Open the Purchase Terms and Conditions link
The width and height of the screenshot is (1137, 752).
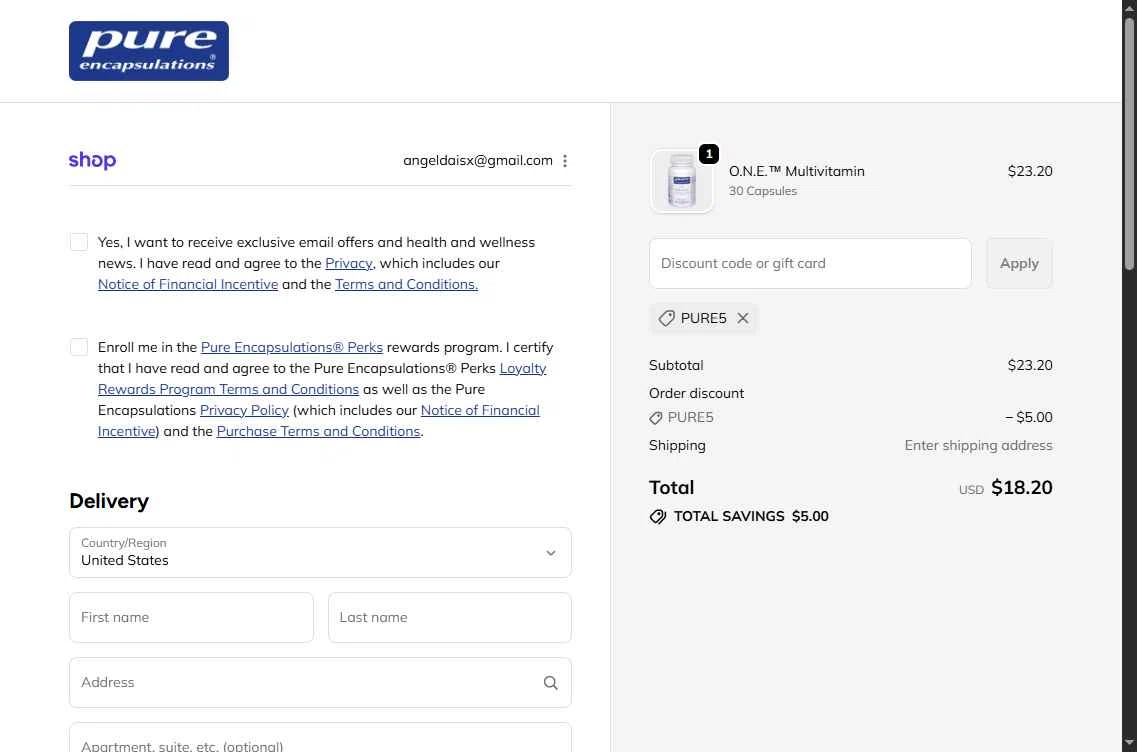click(318, 431)
